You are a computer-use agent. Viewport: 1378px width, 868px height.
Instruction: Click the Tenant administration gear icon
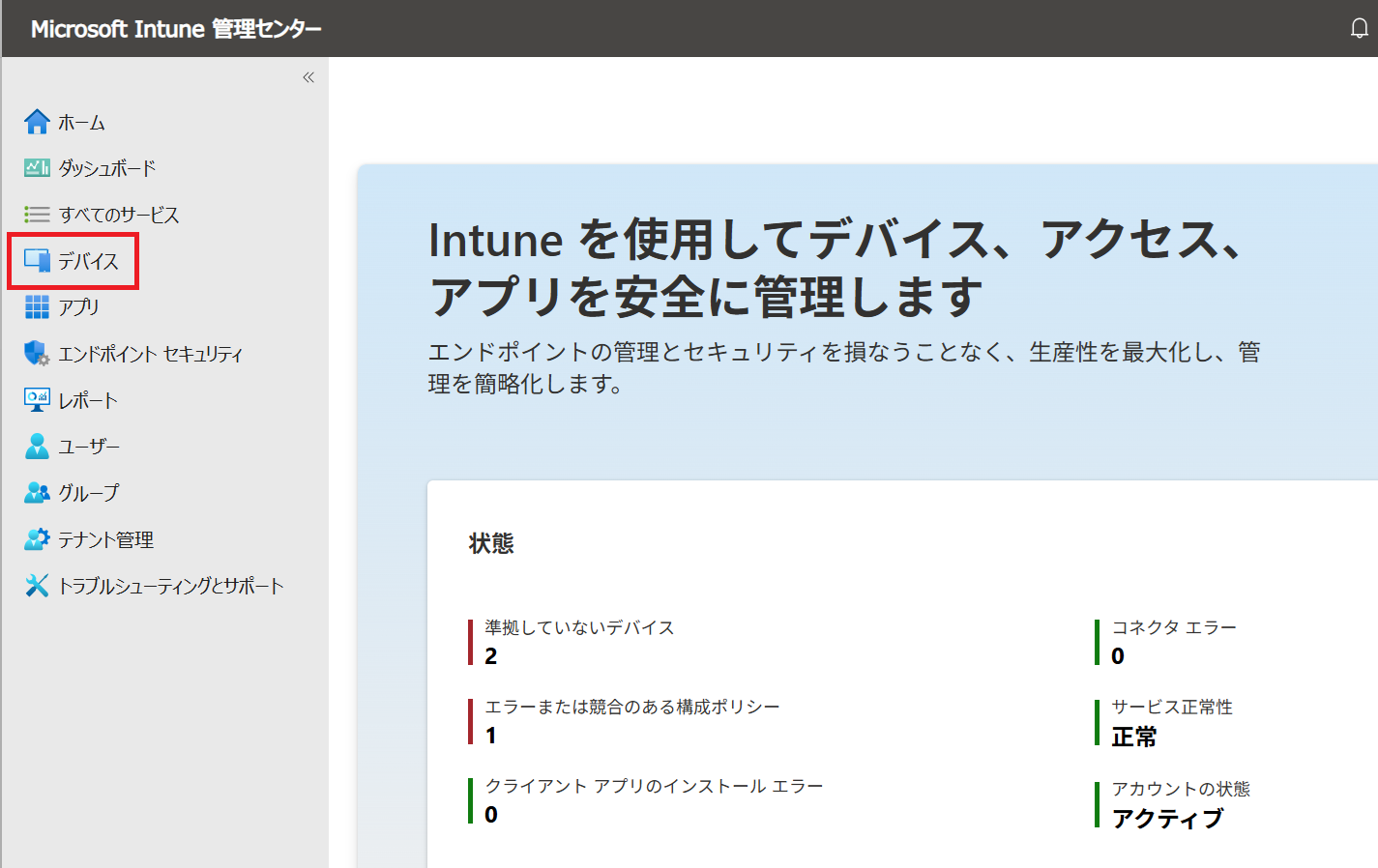click(x=37, y=539)
